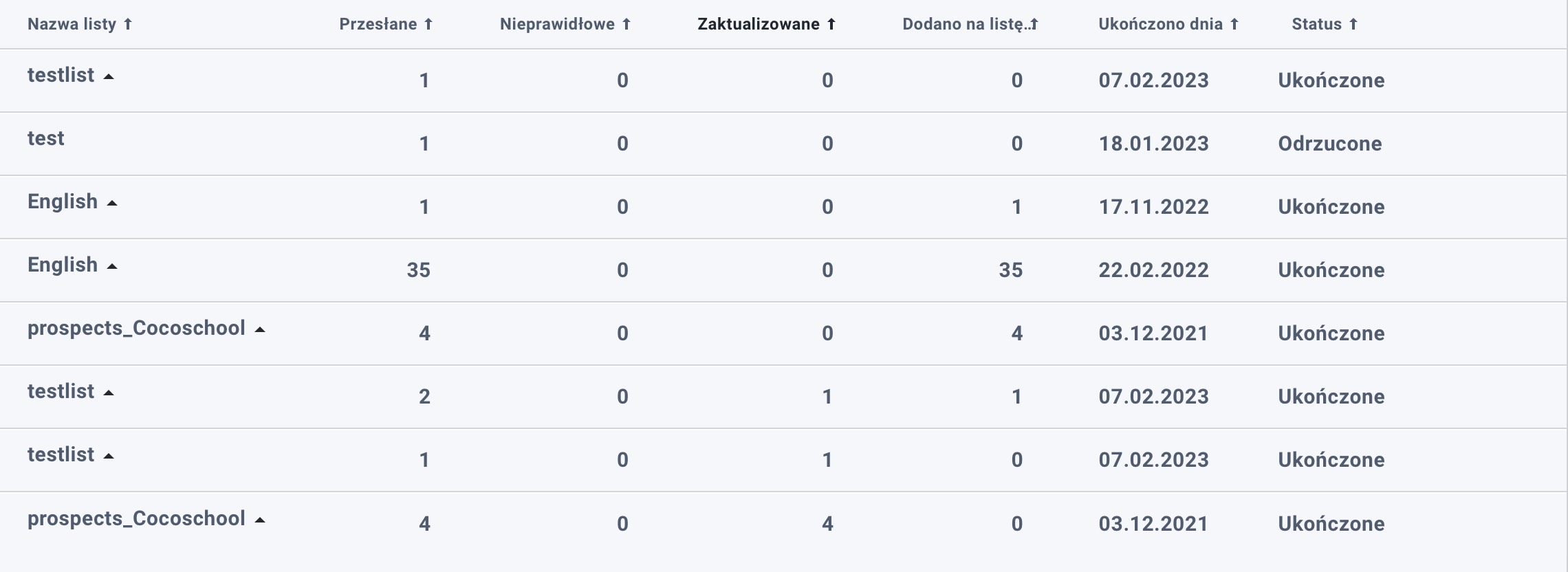Click the 35 value under Przesłane
Screen dimensions: 1568x572
(418, 270)
